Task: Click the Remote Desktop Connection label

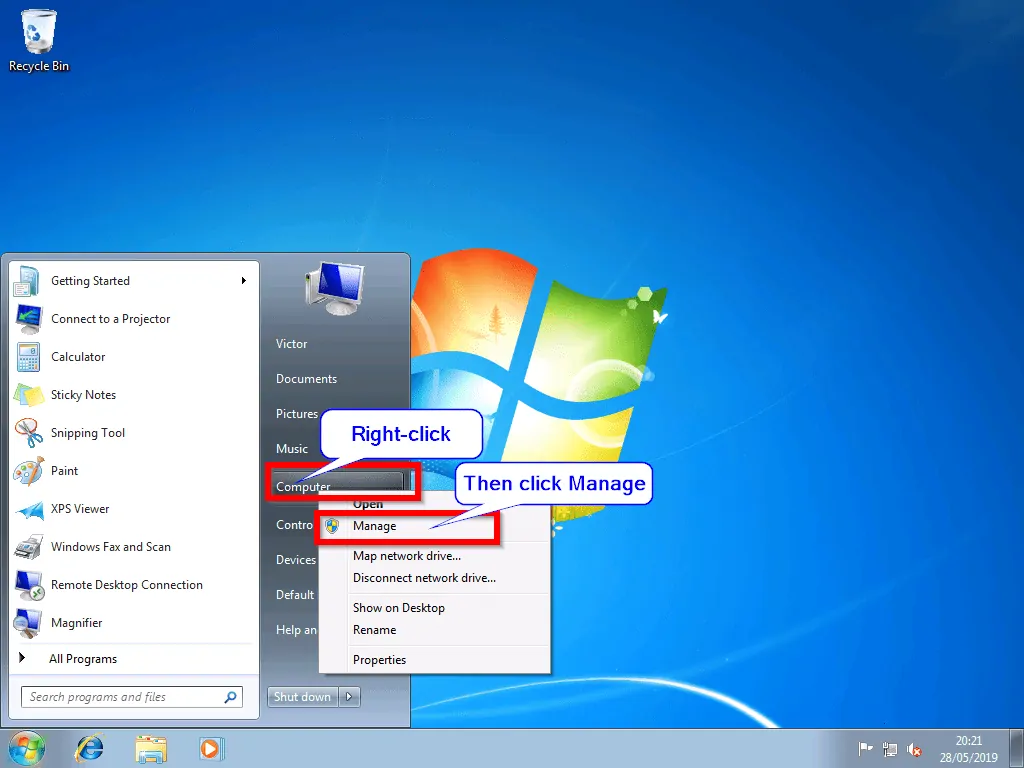Action: (127, 585)
